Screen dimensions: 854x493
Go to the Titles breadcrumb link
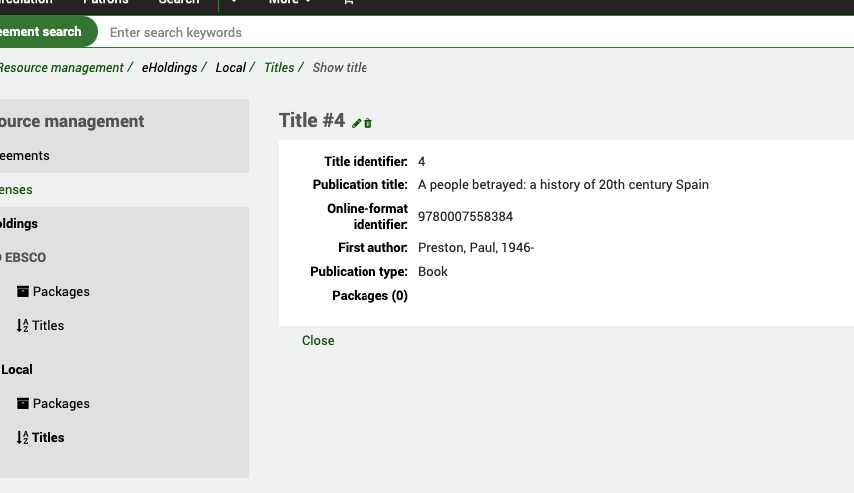click(279, 68)
